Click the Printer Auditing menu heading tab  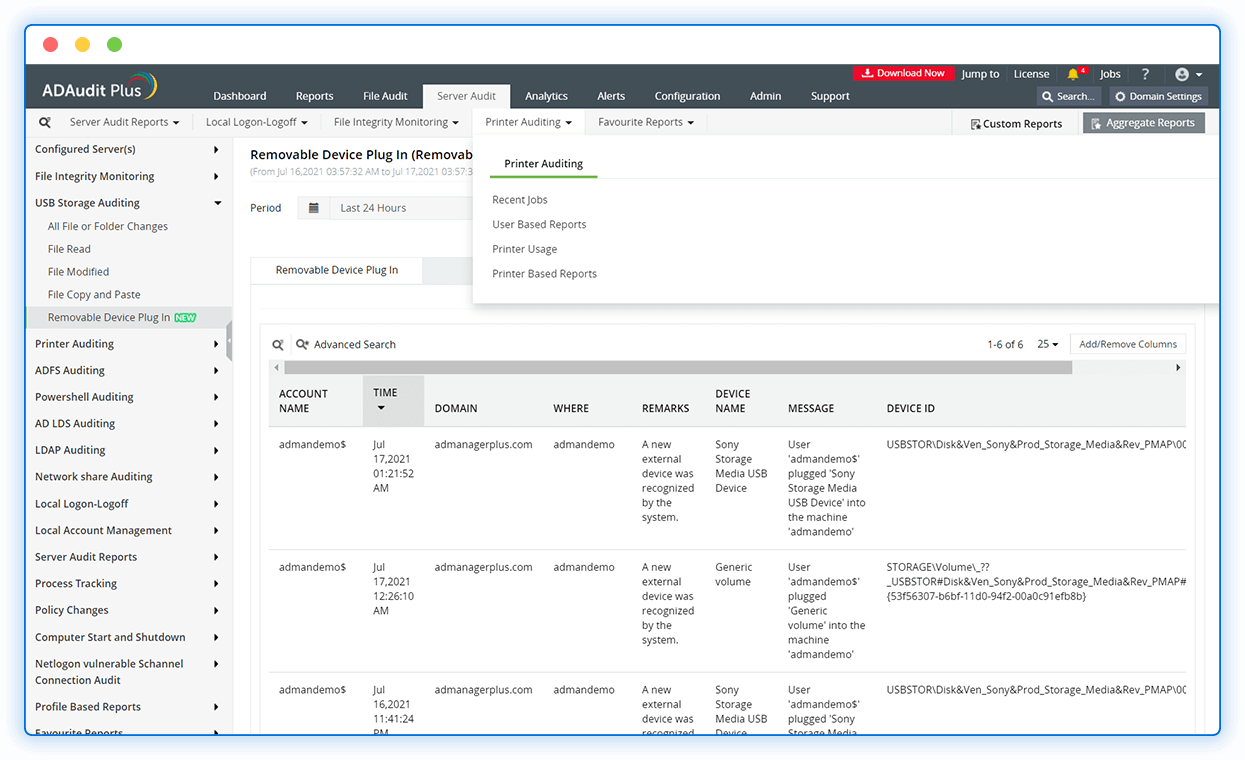click(x=543, y=163)
